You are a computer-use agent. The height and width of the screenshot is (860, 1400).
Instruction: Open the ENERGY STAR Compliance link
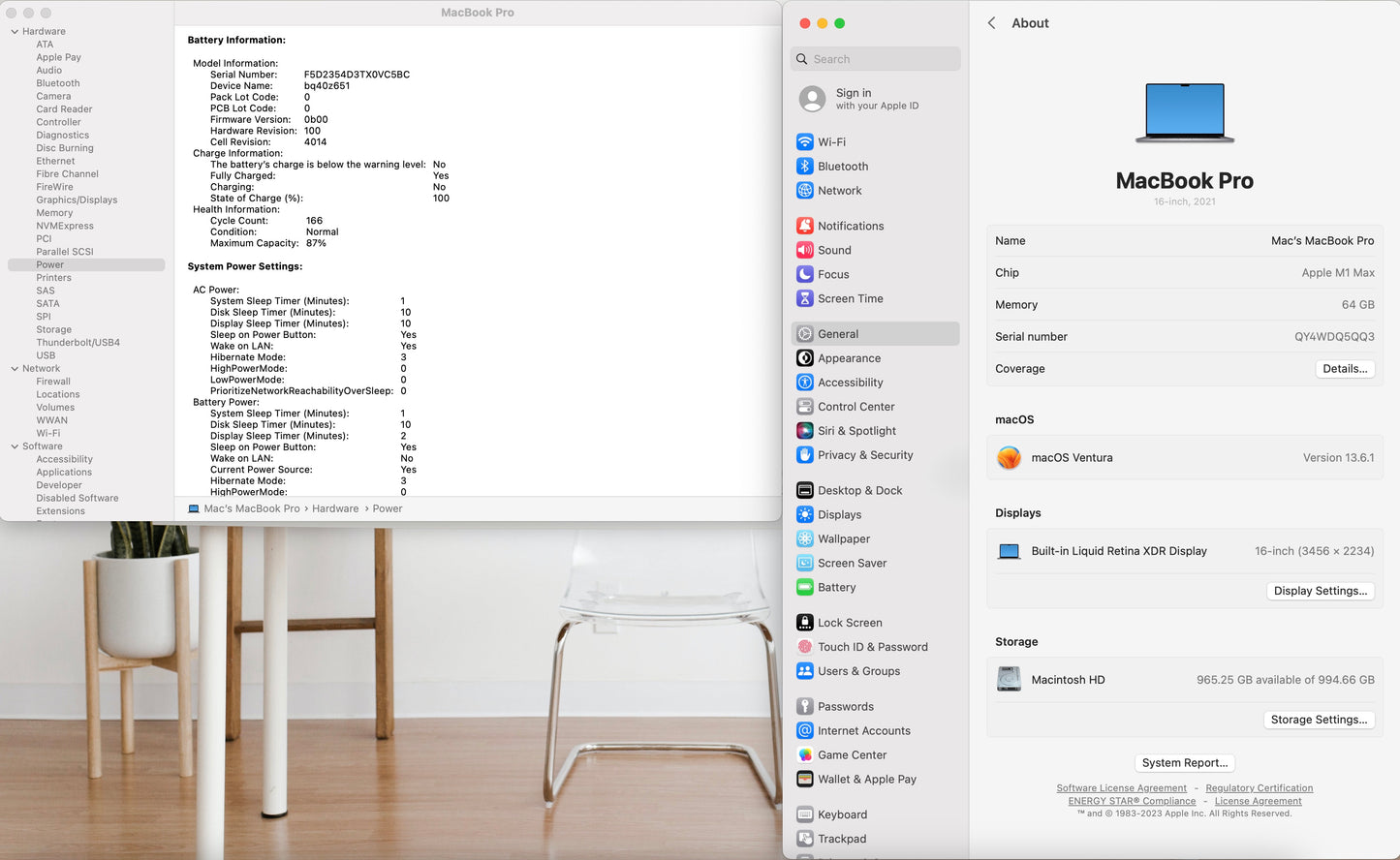(1132, 801)
